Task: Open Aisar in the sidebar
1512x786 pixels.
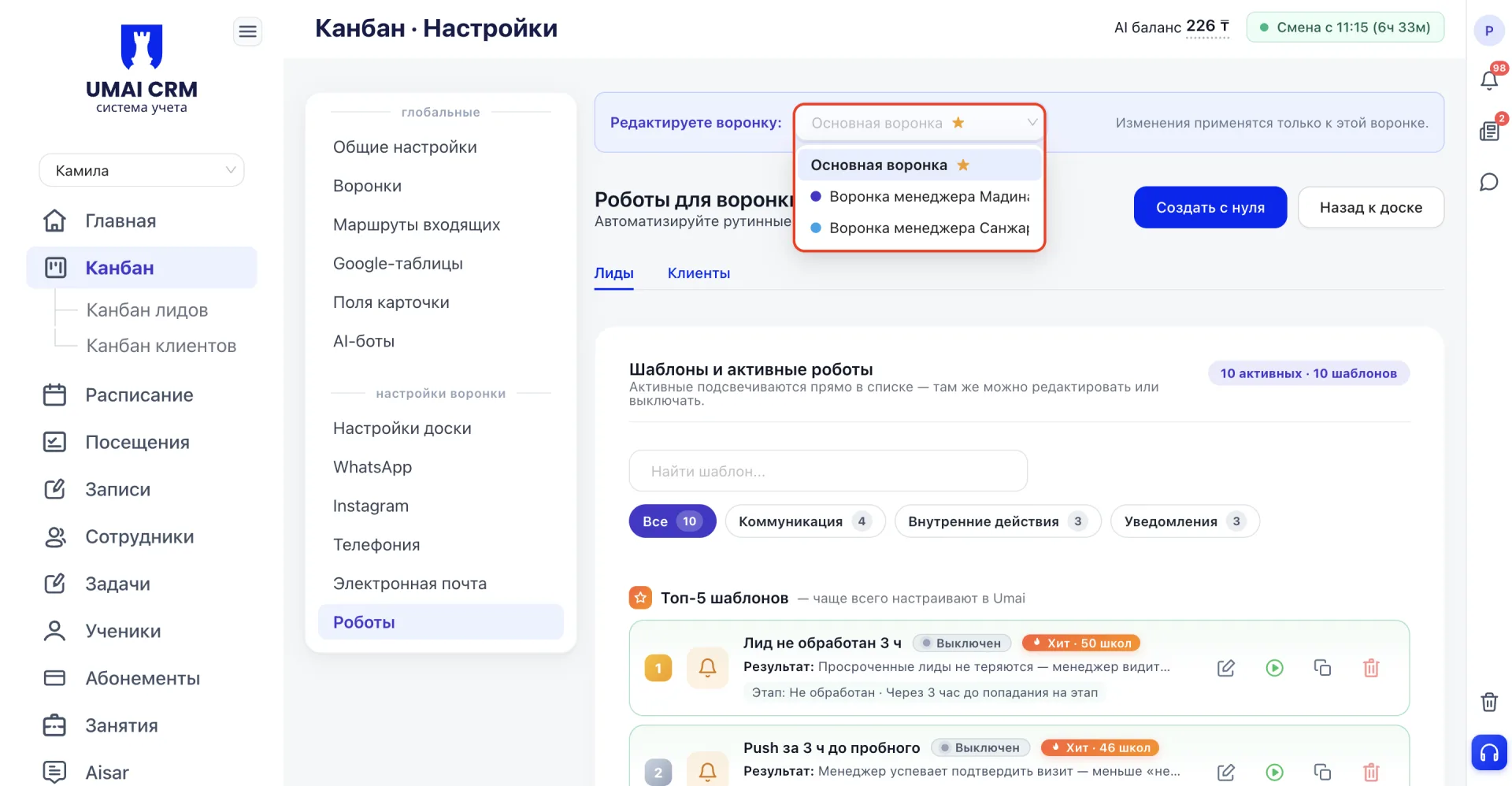Action: pyautogui.click(x=142, y=773)
